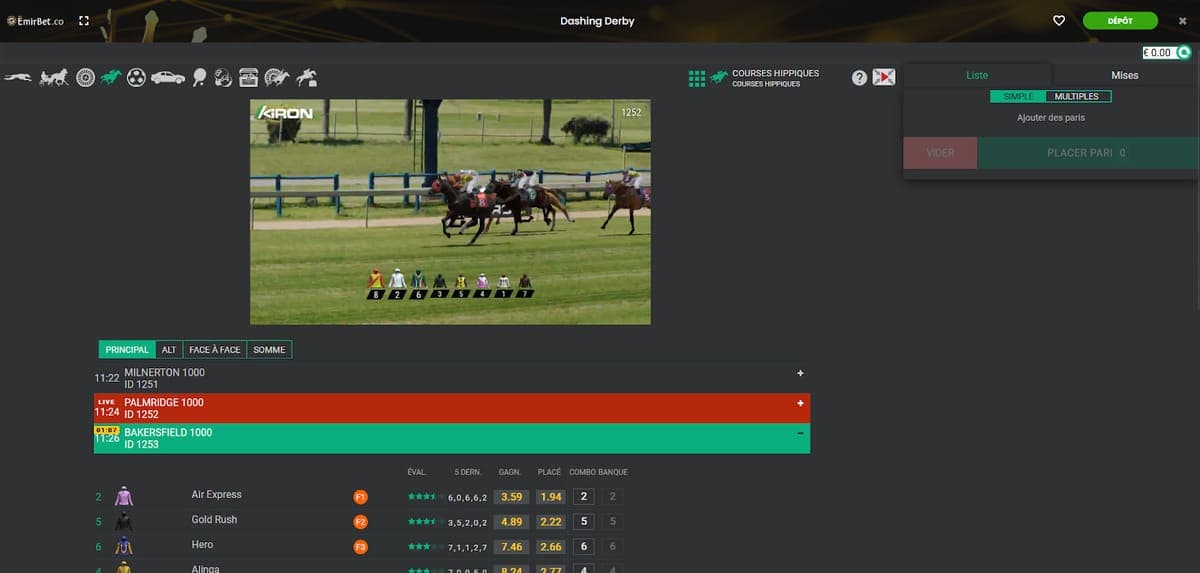Viewport: 1200px width, 573px height.
Task: Switch bet type to MULTIPLES
Action: click(x=1077, y=97)
